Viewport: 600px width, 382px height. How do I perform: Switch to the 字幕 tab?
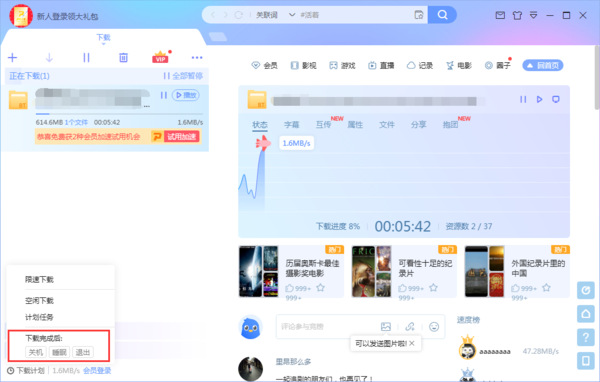tap(292, 124)
